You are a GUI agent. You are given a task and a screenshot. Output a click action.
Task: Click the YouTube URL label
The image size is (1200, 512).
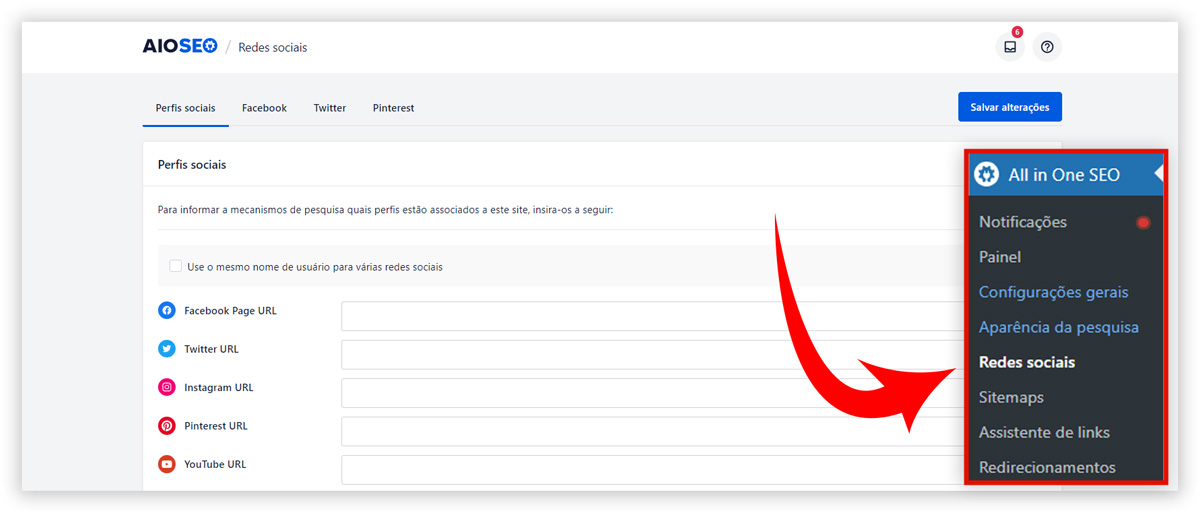[215, 464]
